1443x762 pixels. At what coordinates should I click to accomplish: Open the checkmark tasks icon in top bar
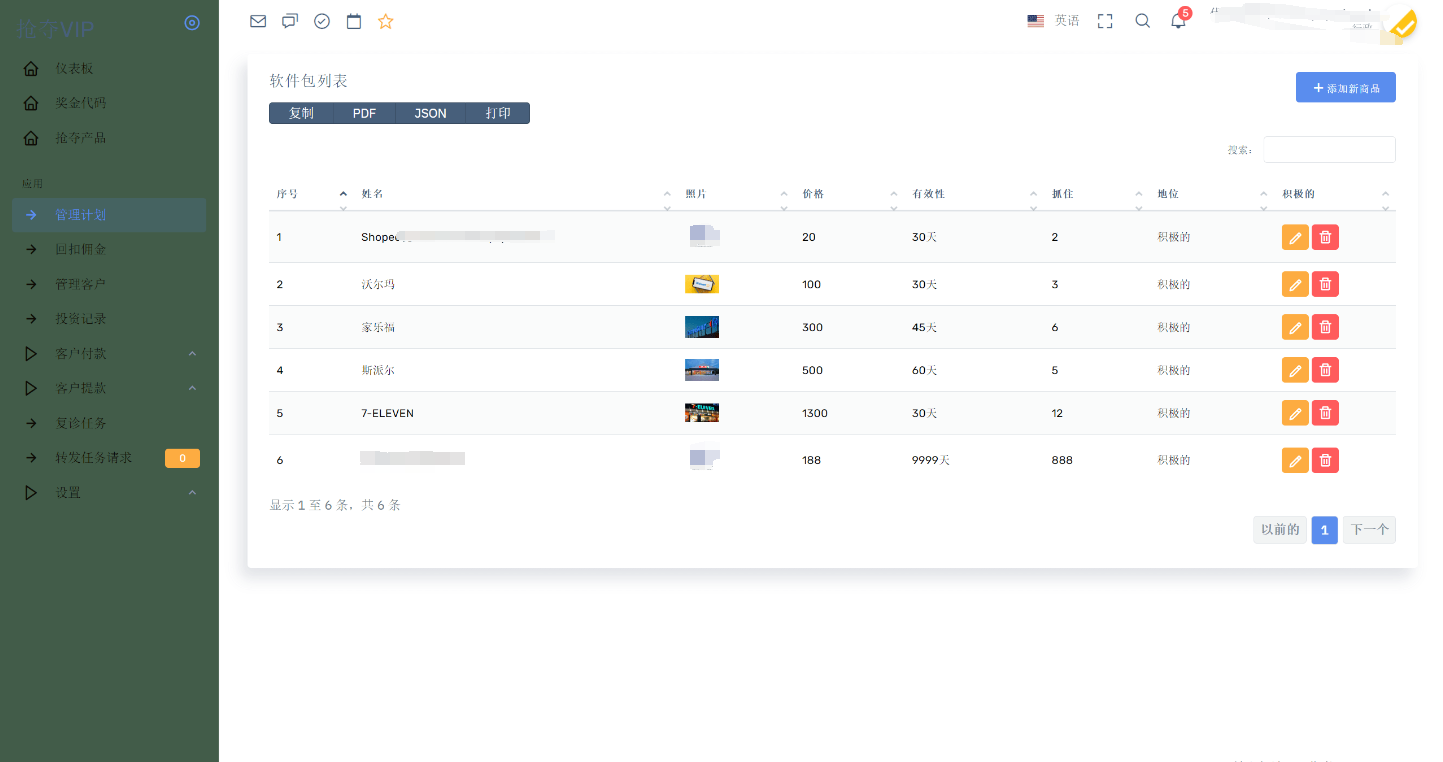(x=322, y=21)
